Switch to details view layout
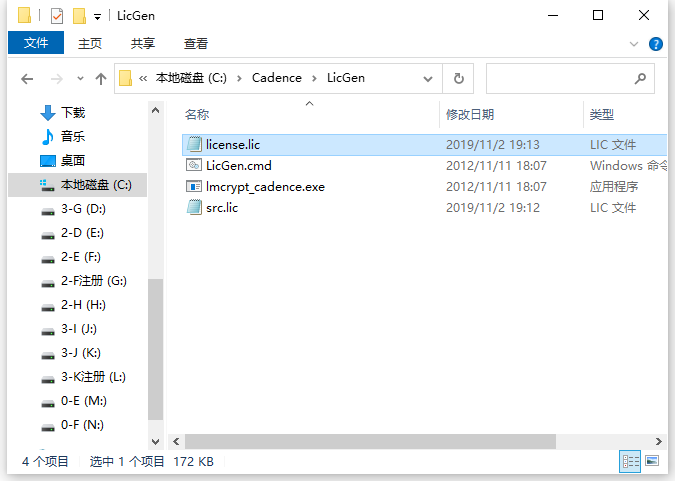675x481 pixels. tap(631, 462)
